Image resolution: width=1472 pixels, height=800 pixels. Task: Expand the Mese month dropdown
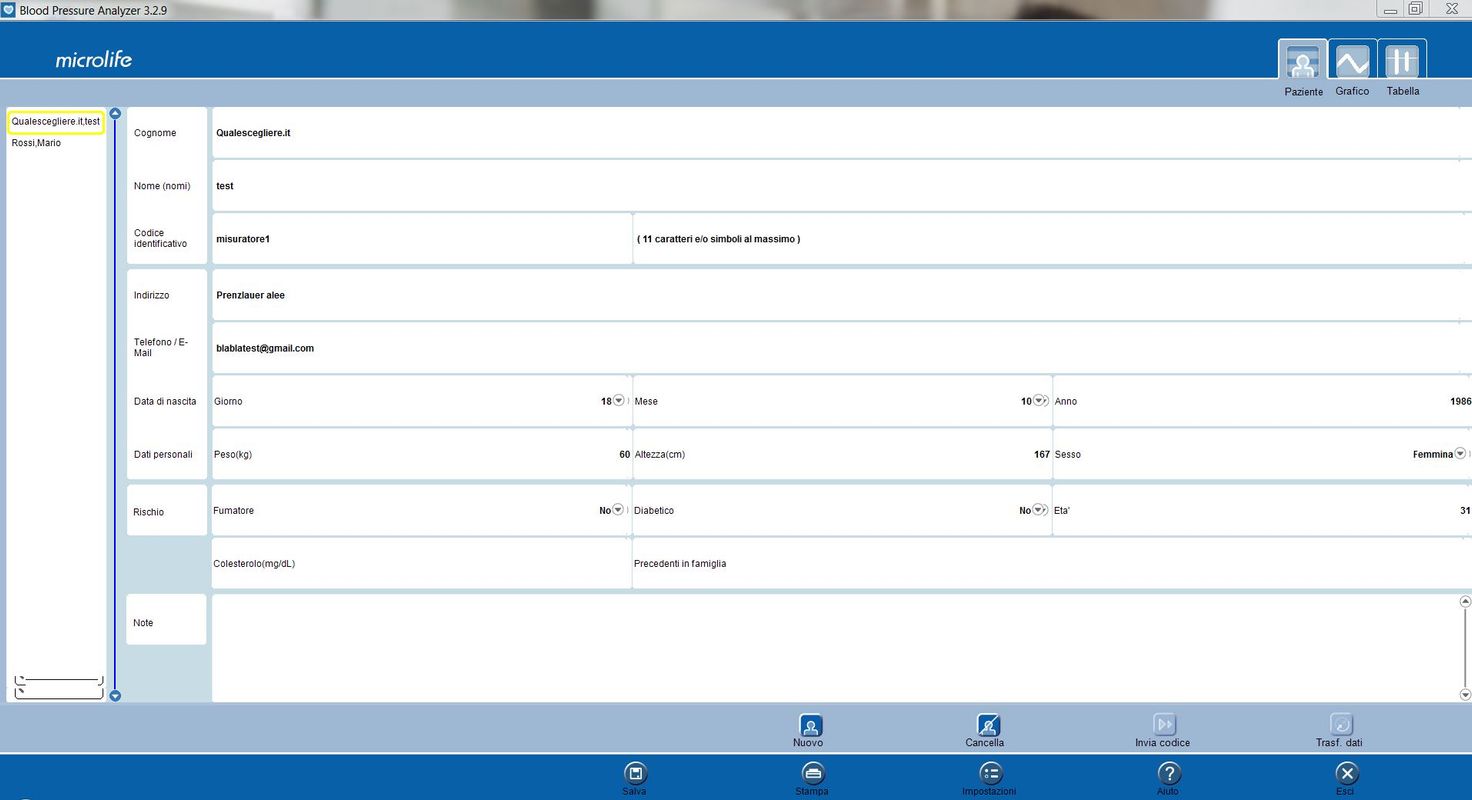1039,401
